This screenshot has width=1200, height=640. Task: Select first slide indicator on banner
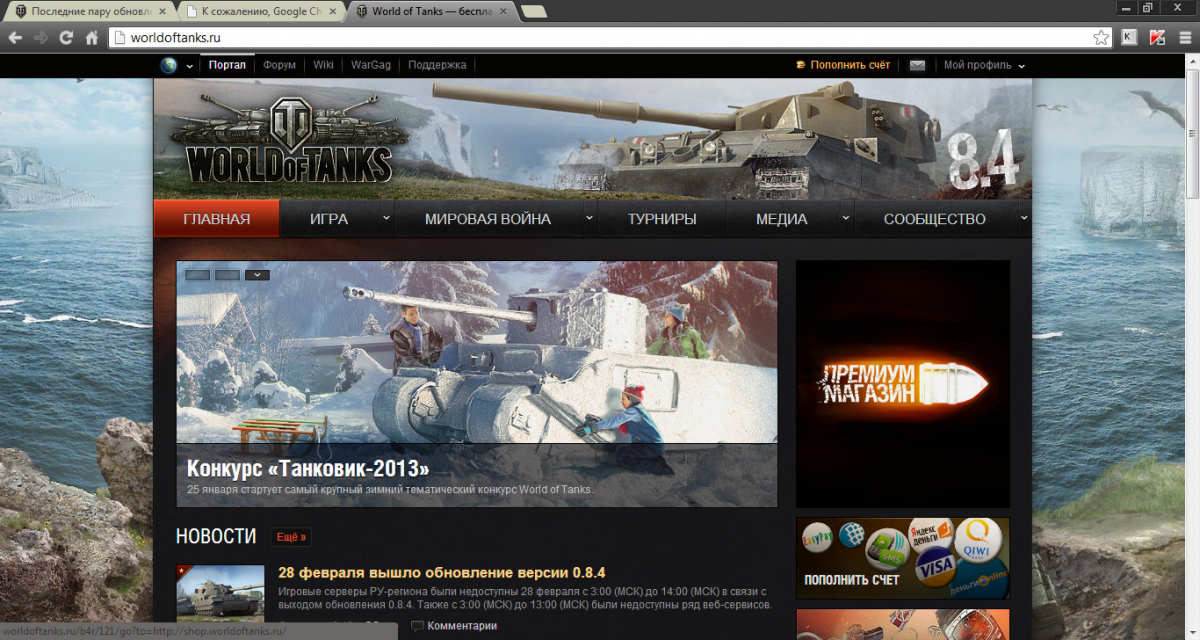click(x=197, y=274)
